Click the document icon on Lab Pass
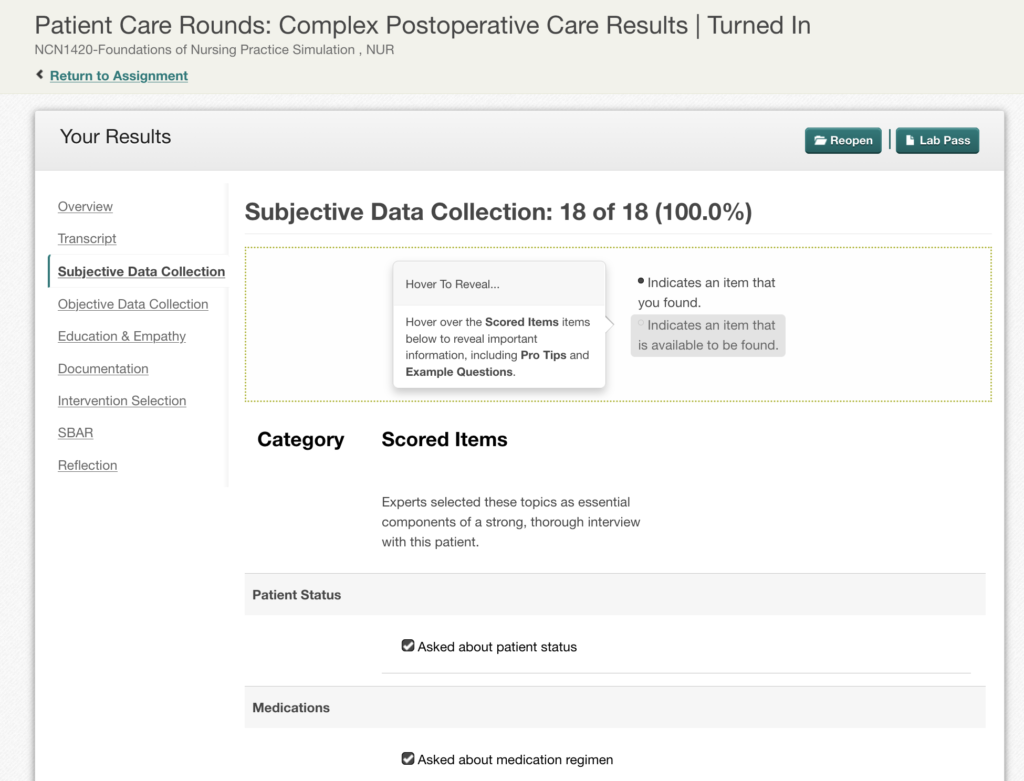Screen dimensions: 1024x781 910,140
